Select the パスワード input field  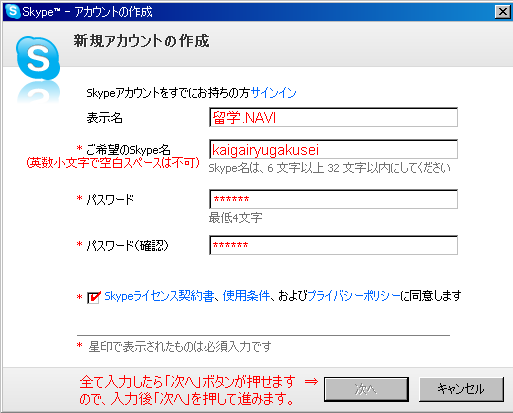[333, 199]
